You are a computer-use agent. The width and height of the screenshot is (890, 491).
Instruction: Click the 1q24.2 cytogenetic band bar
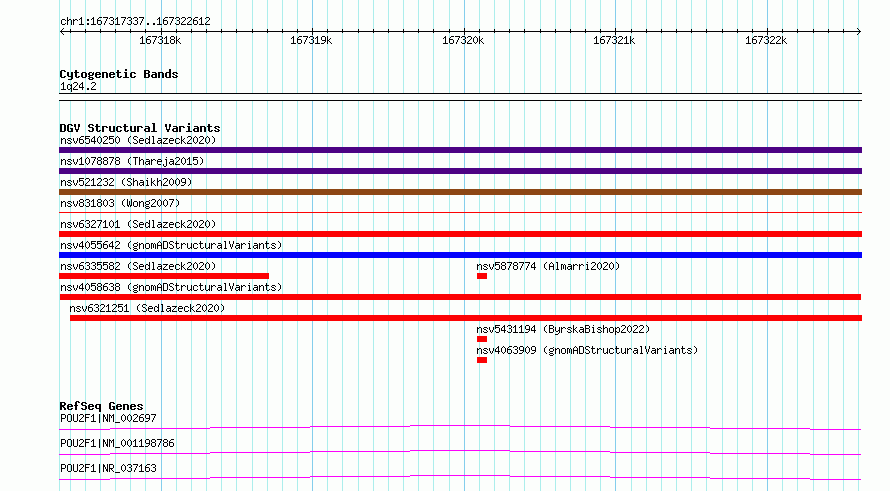pos(460,97)
